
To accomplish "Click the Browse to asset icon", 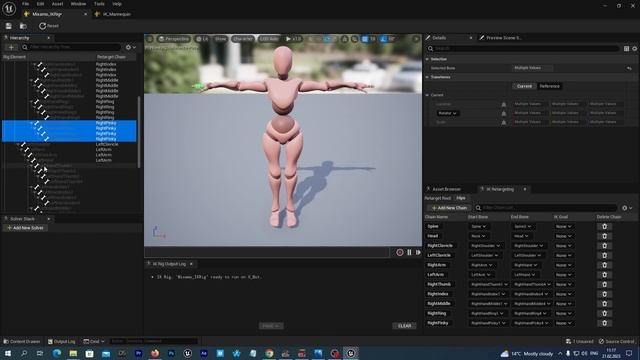I will pos(23,26).
